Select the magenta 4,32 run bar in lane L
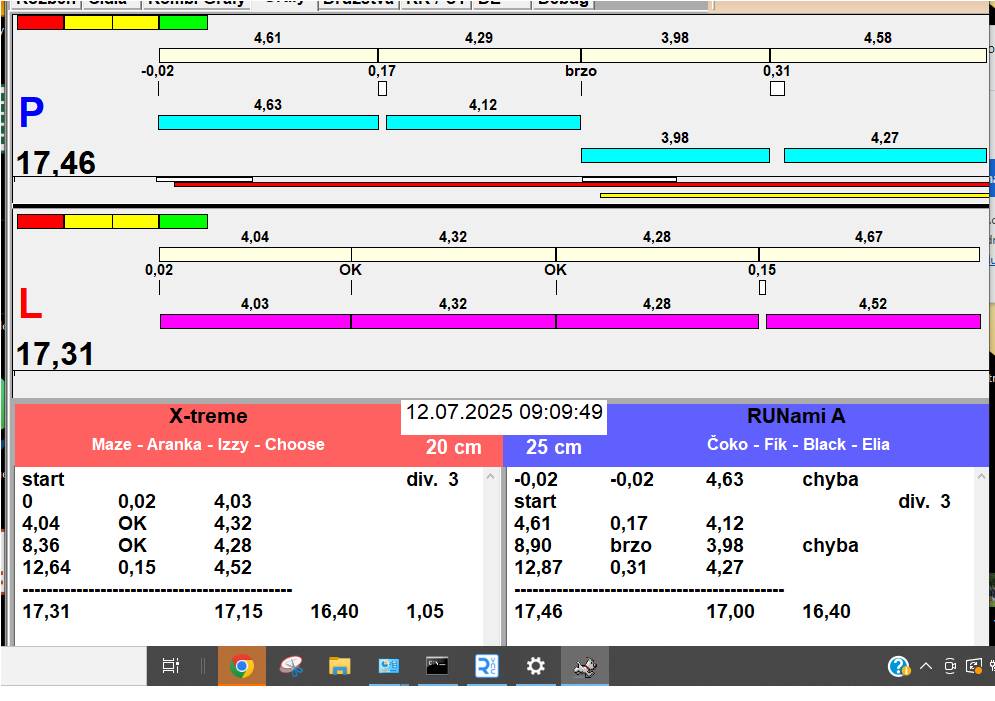The image size is (995, 701). coord(453,321)
